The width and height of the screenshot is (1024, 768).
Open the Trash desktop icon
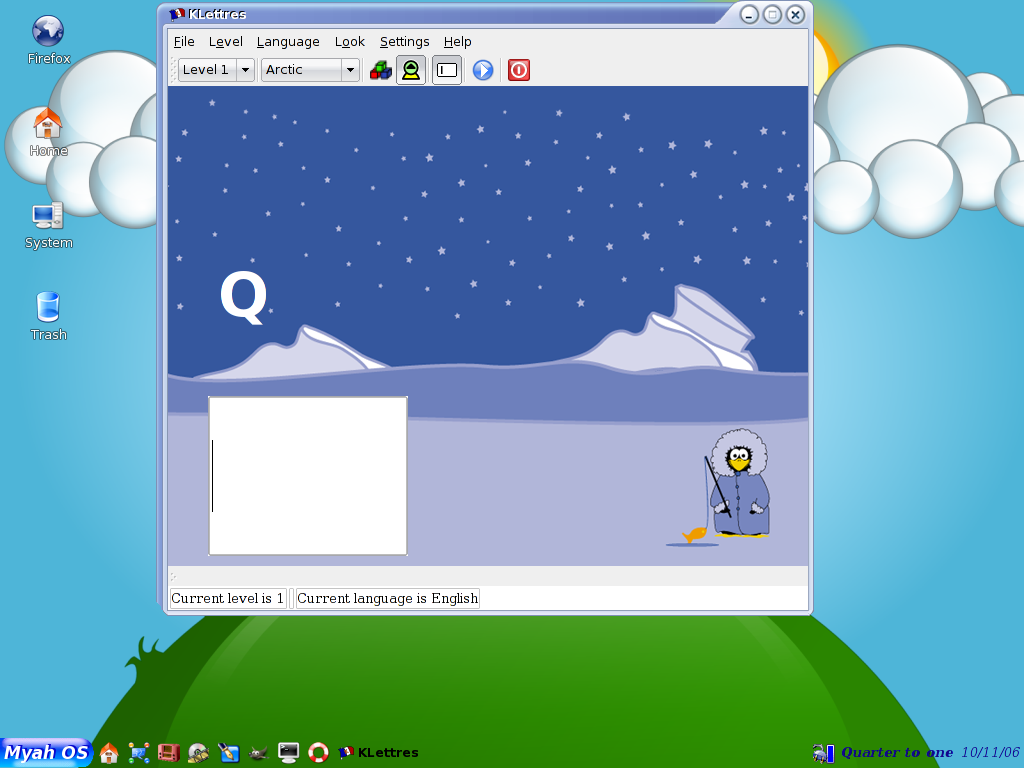coord(48,316)
